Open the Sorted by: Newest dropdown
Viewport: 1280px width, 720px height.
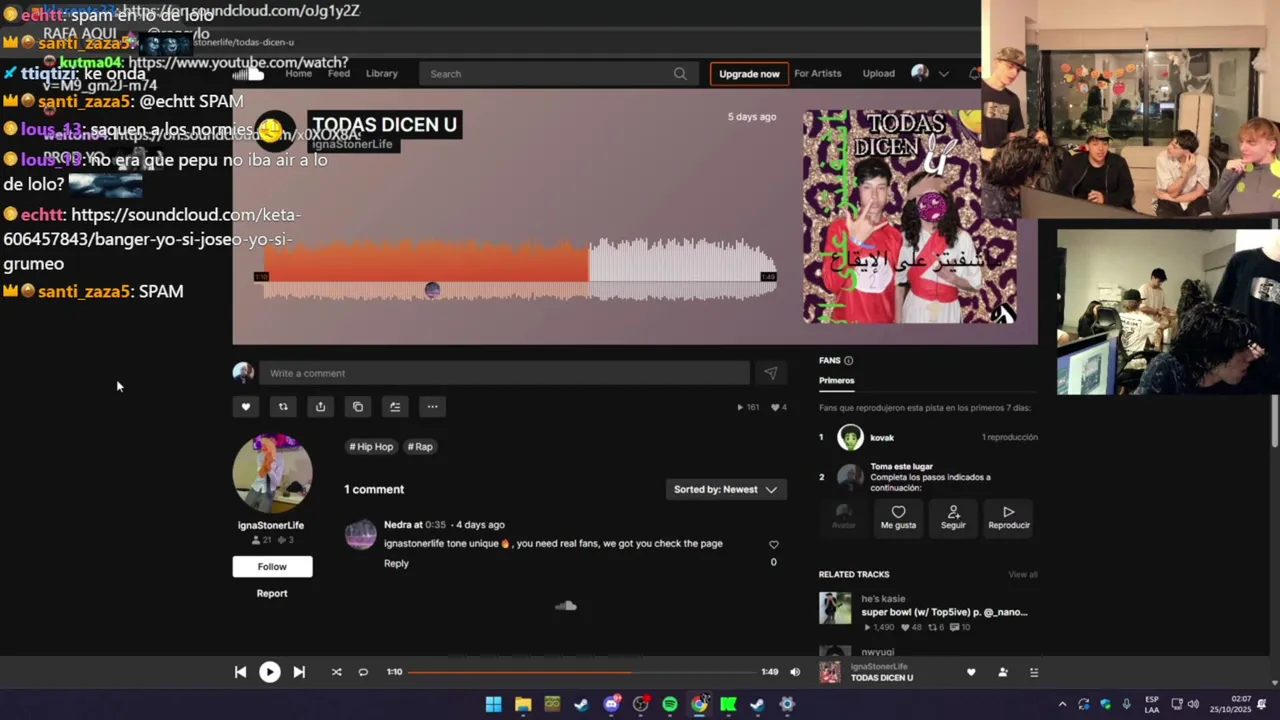click(x=726, y=489)
